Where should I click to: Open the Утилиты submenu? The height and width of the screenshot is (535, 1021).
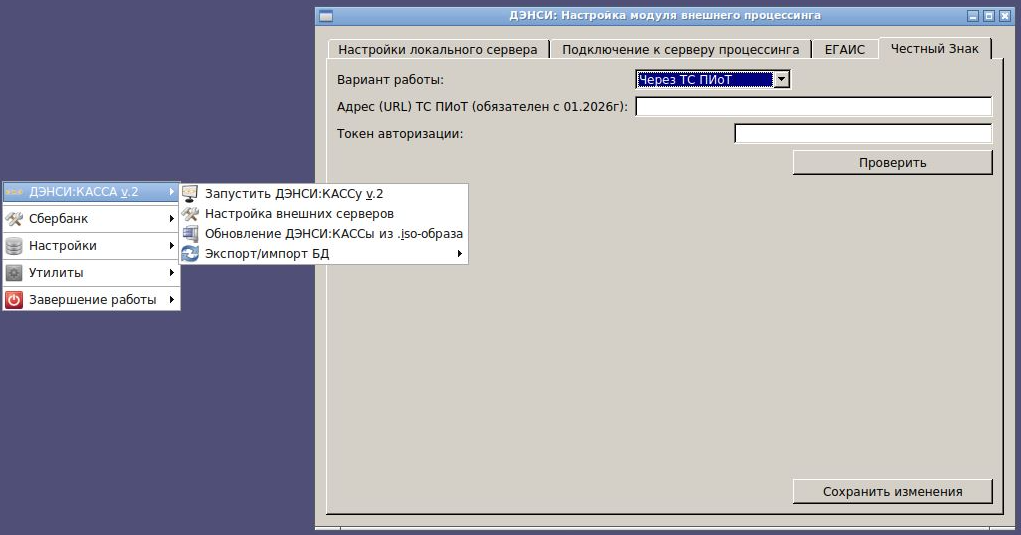coord(91,273)
